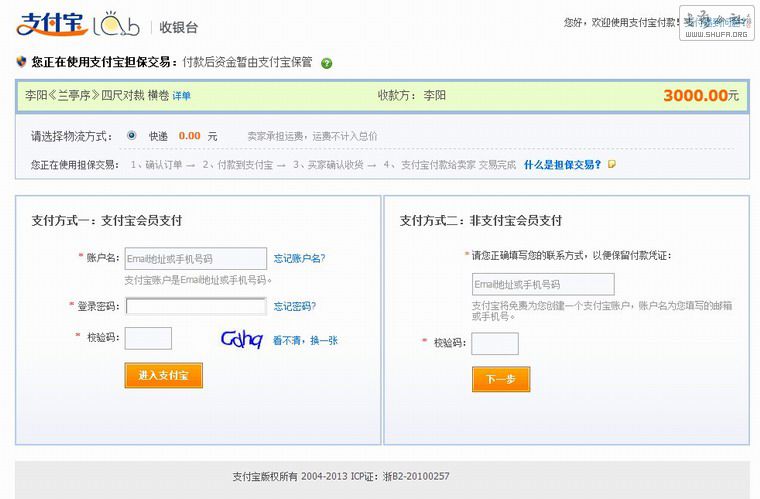
Task: Click the 支付方式一：支付宝会员支付 heading
Action: (107, 220)
